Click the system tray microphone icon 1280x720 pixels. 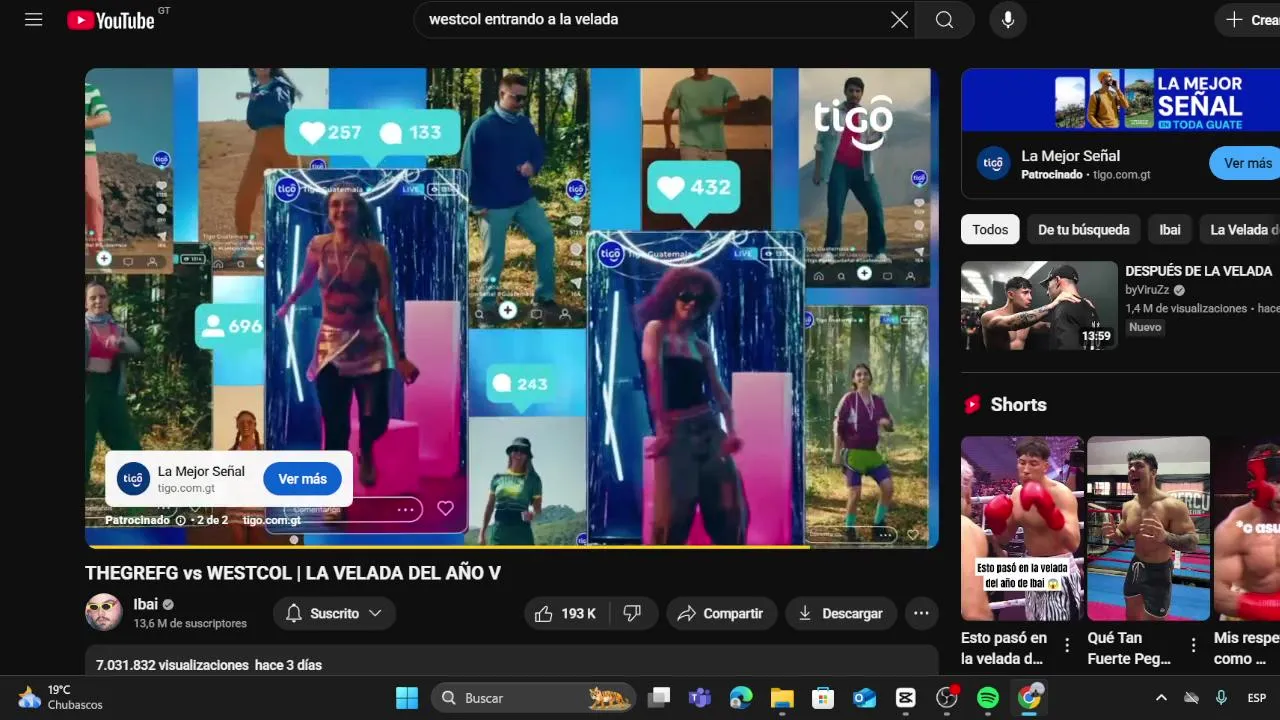coord(1221,698)
